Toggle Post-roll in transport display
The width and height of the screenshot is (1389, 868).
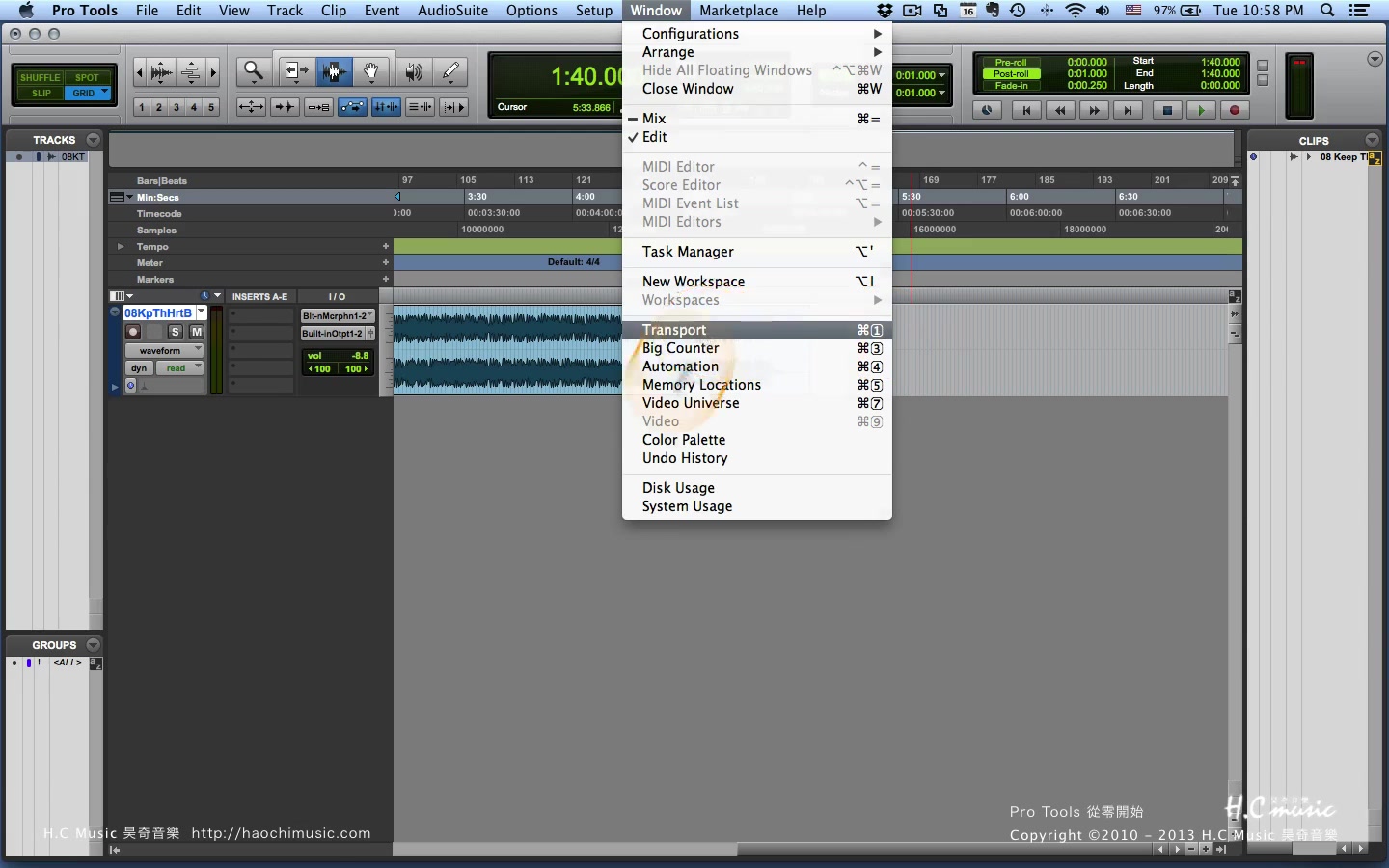[1011, 73]
